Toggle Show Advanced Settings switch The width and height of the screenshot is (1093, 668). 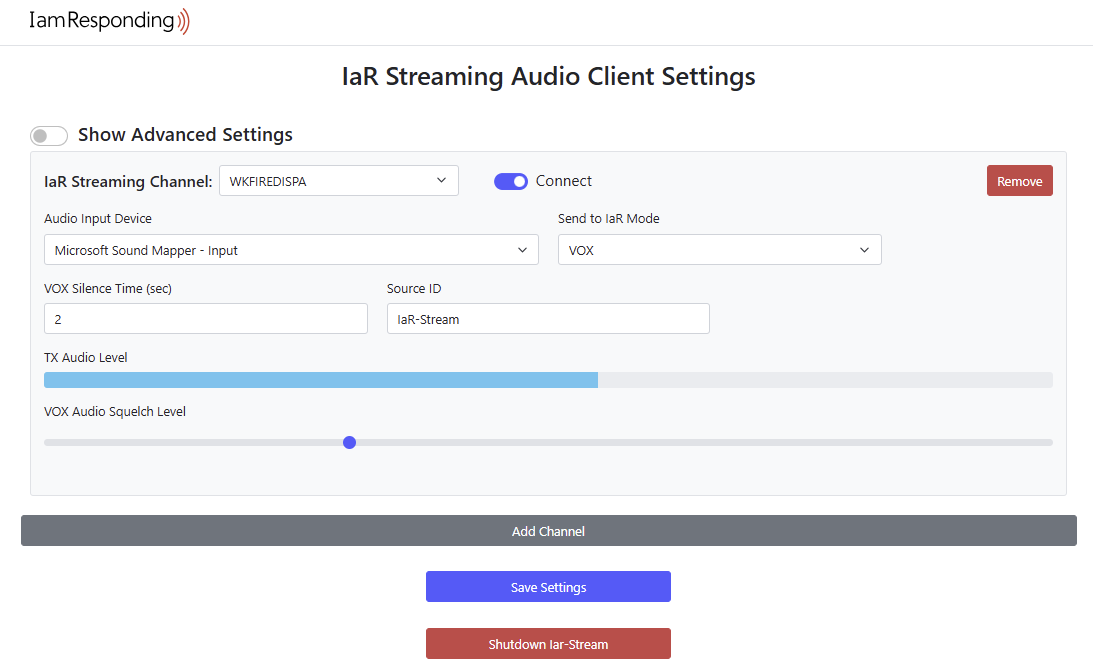coord(49,135)
